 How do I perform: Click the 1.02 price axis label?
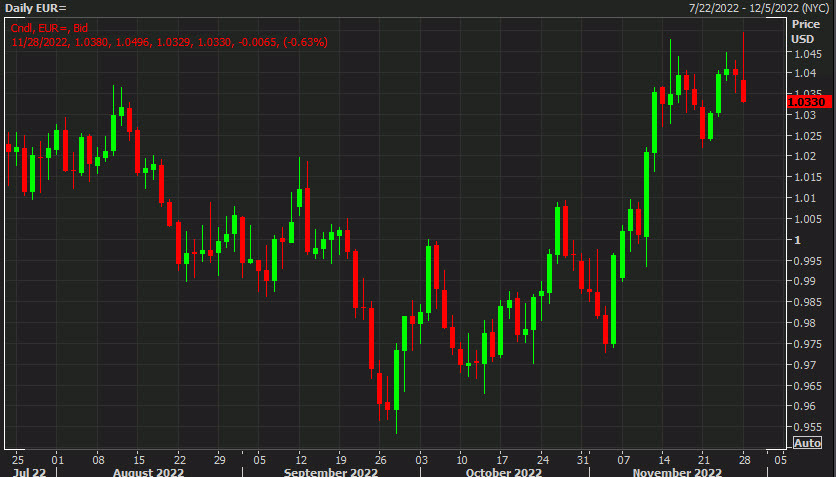coord(805,156)
